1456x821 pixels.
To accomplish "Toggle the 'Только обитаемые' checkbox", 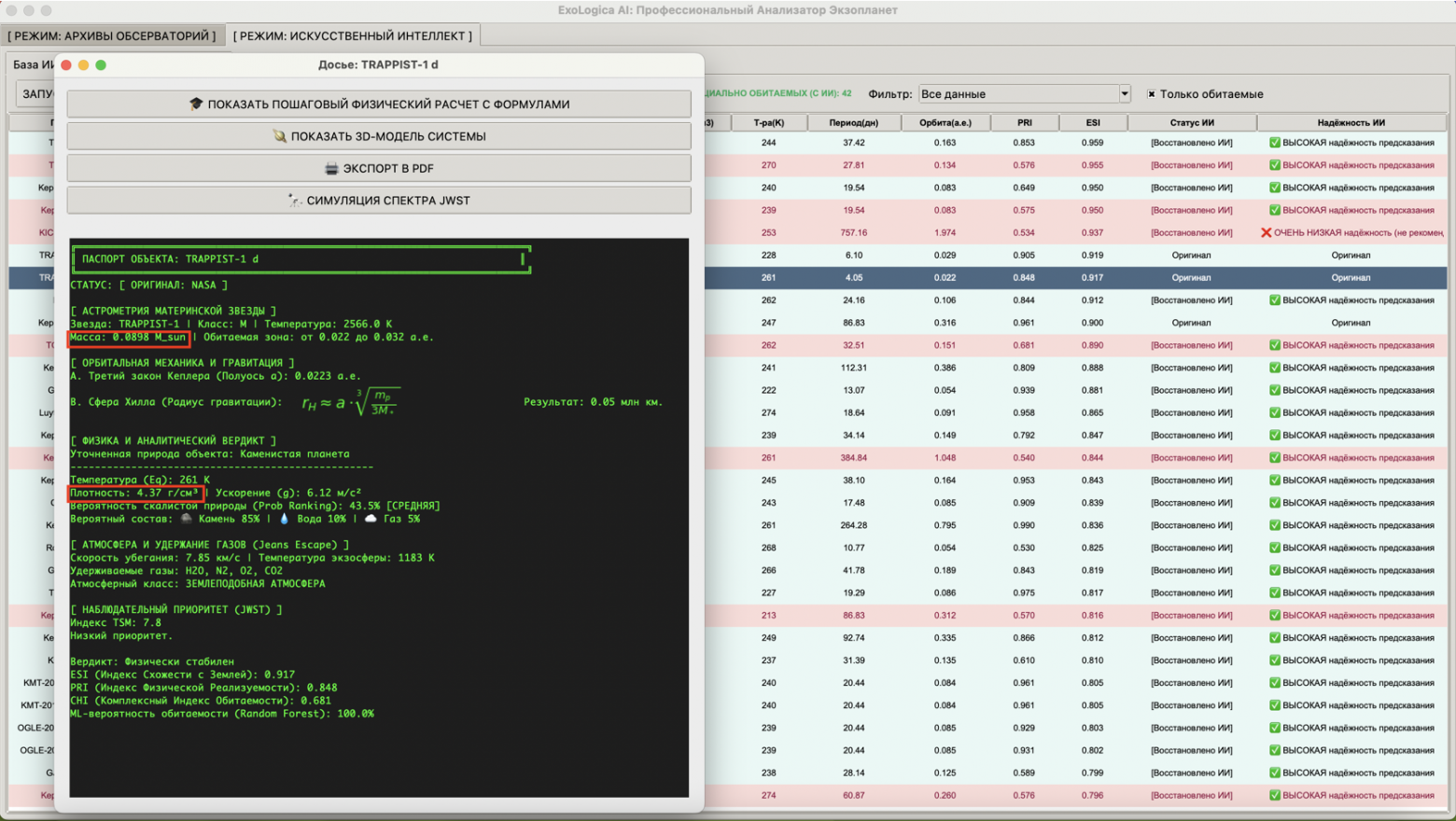I will (1152, 94).
